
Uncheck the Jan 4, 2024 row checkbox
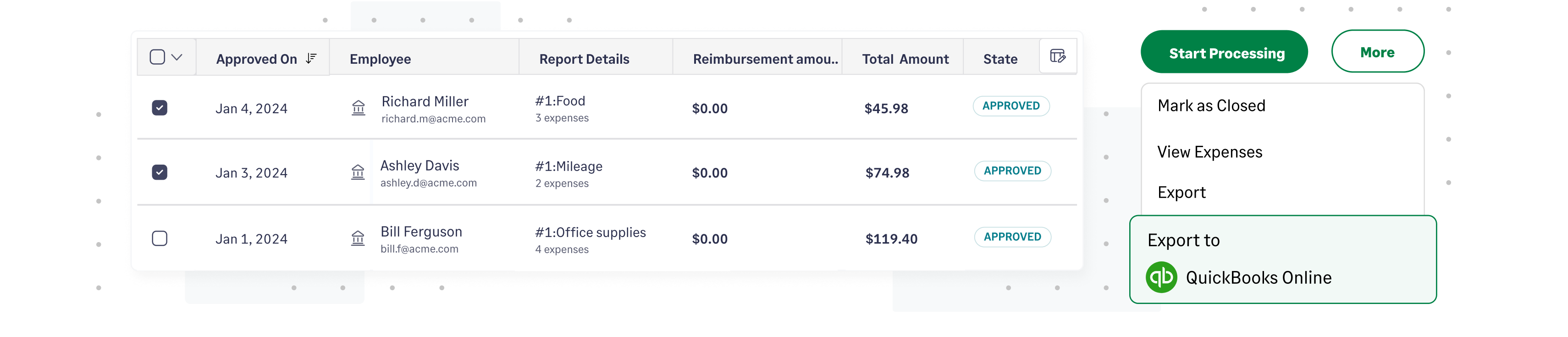(160, 108)
